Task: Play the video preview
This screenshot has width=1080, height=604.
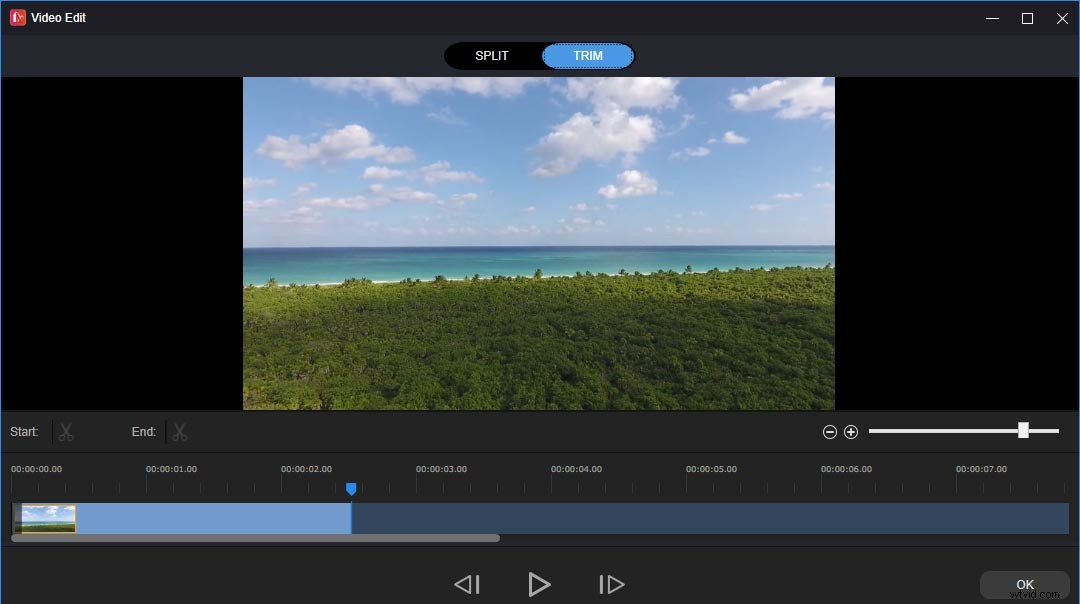Action: coord(539,584)
